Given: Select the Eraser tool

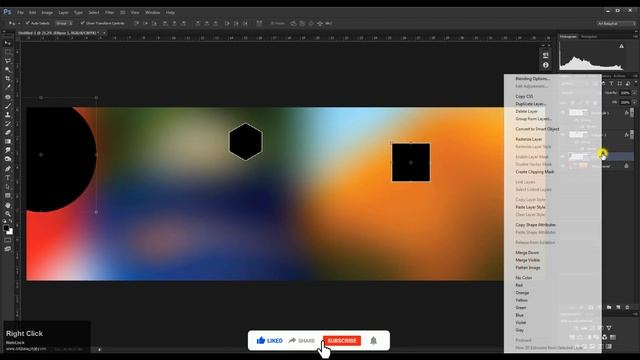Looking at the screenshot, I should point(8,133).
